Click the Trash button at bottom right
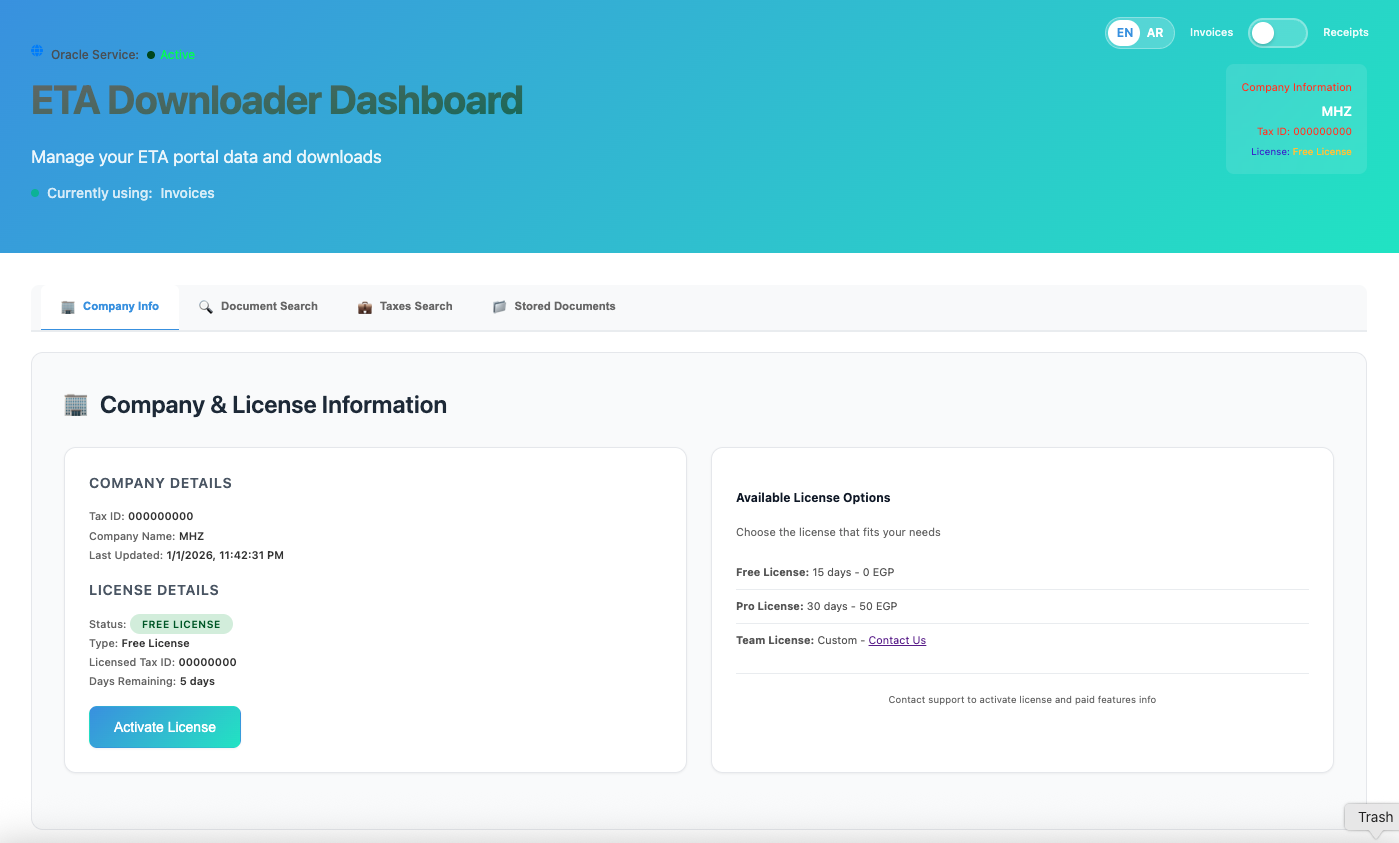 1374,816
